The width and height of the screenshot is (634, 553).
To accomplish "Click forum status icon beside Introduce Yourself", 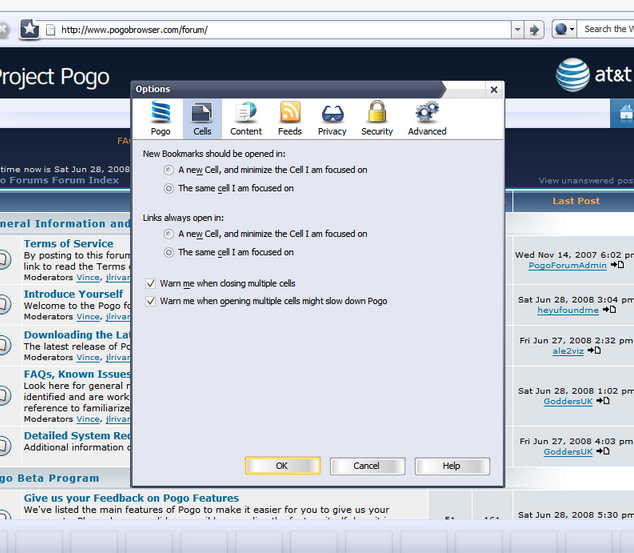I will point(3,304).
